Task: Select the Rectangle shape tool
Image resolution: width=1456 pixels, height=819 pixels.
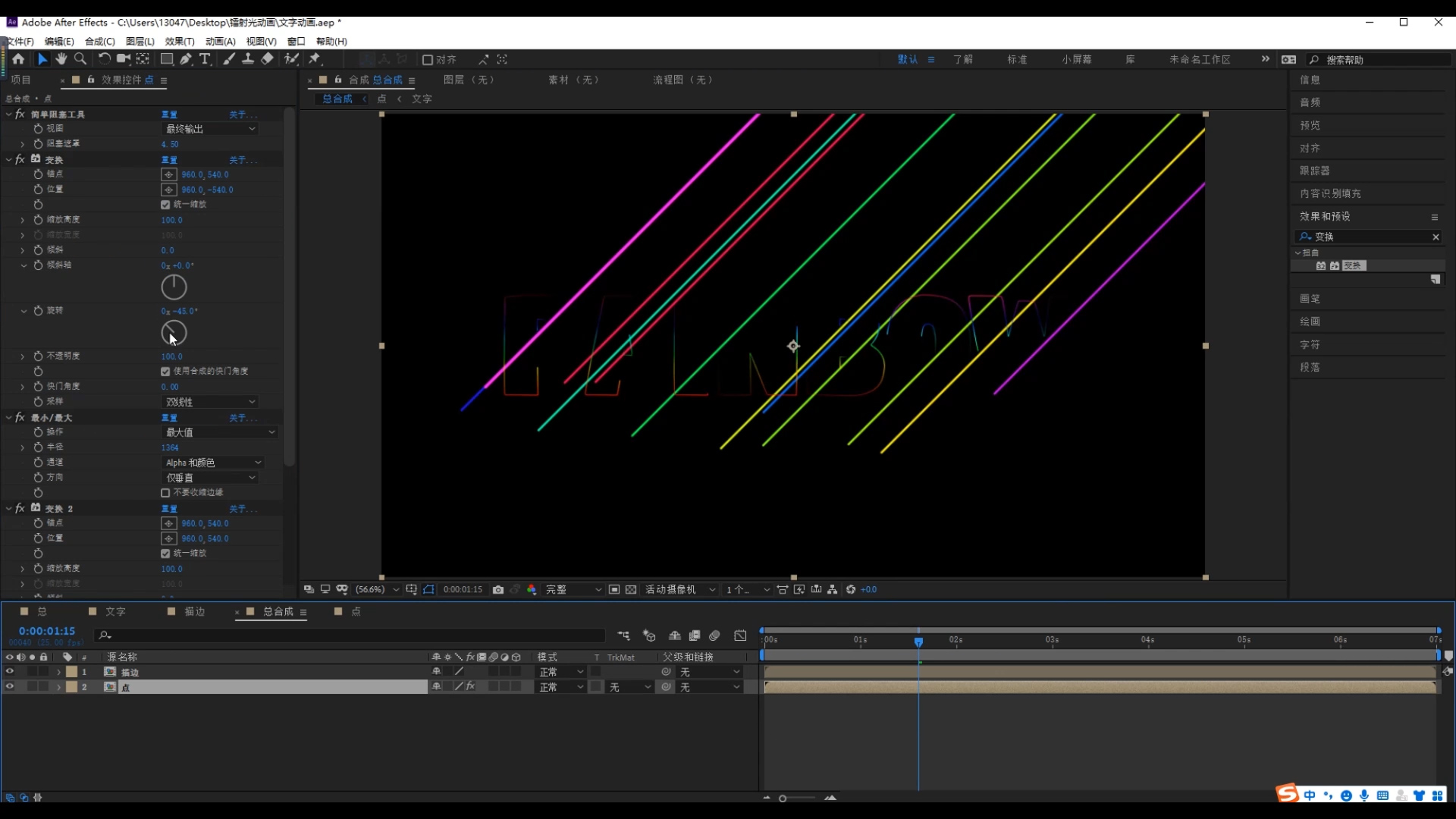Action: pyautogui.click(x=166, y=59)
